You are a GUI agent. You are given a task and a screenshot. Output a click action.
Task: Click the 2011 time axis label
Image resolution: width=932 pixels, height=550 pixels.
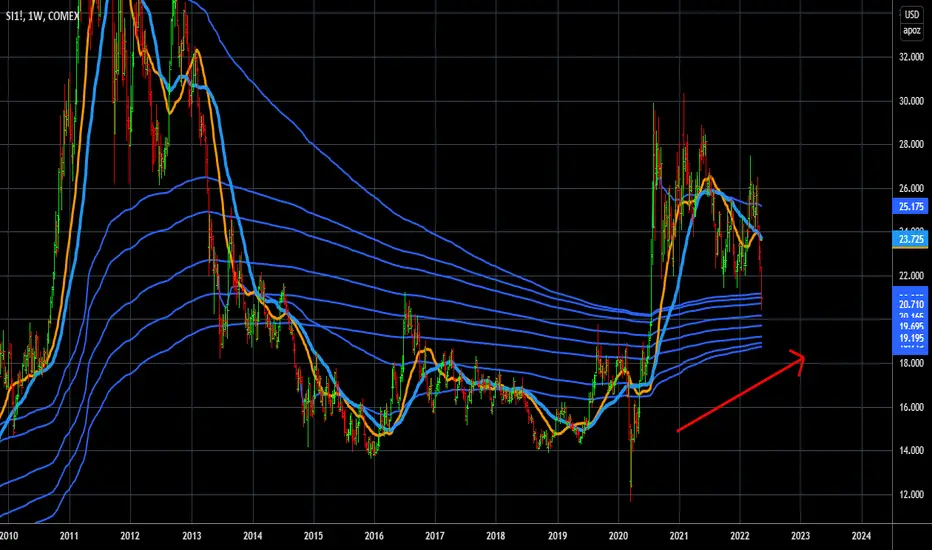pyautogui.click(x=69, y=536)
